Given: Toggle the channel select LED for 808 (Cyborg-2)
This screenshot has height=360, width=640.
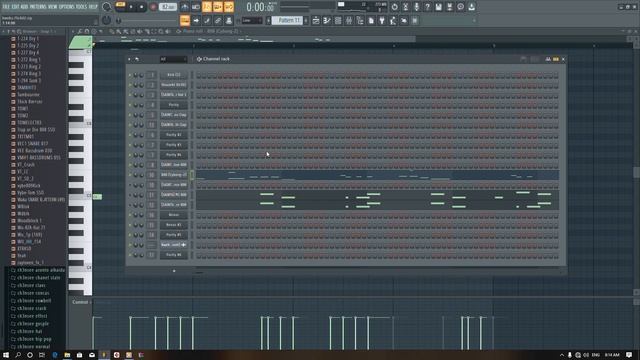Looking at the screenshot, I should (x=192, y=175).
